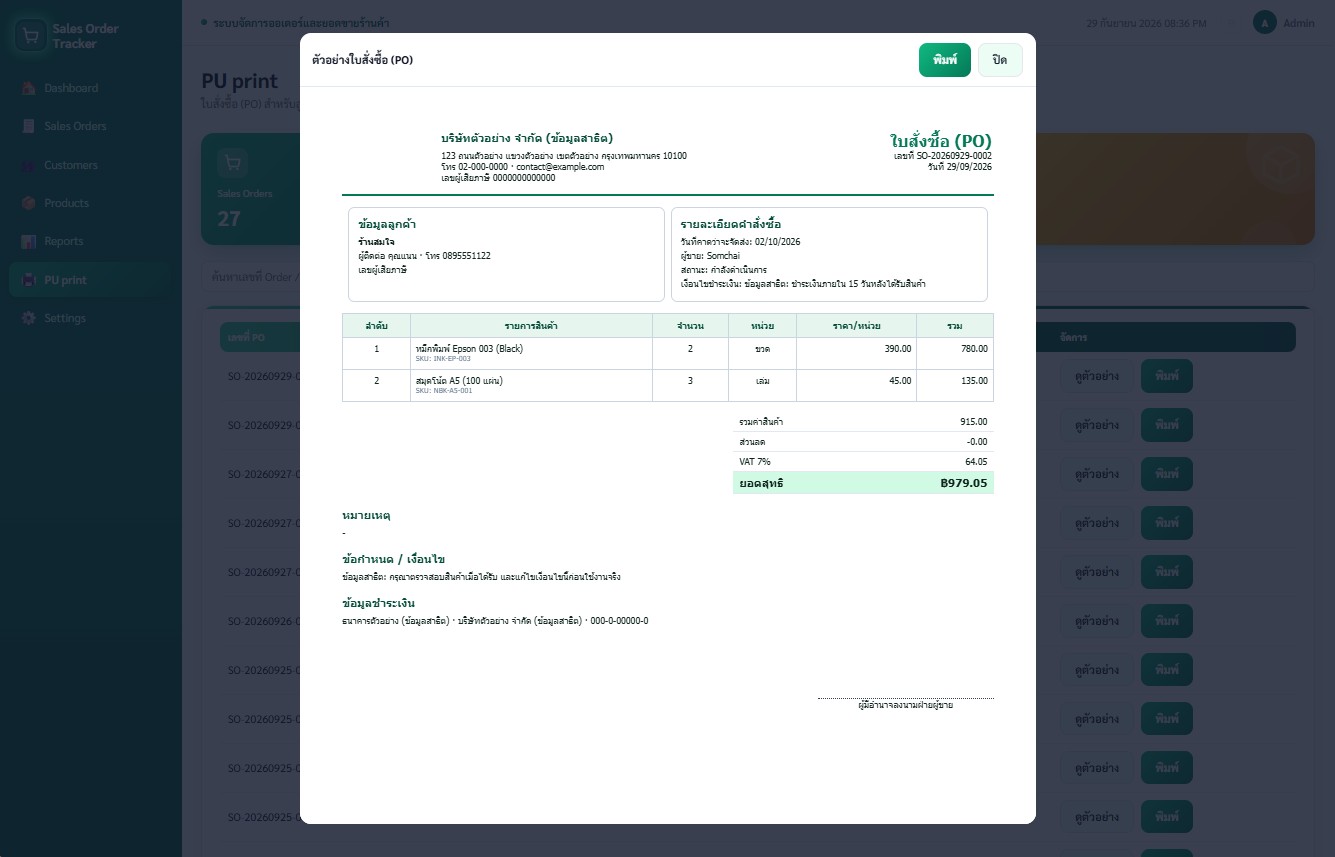This screenshot has height=857, width=1335.
Task: Open the Reports menu item
Action: (x=90, y=242)
